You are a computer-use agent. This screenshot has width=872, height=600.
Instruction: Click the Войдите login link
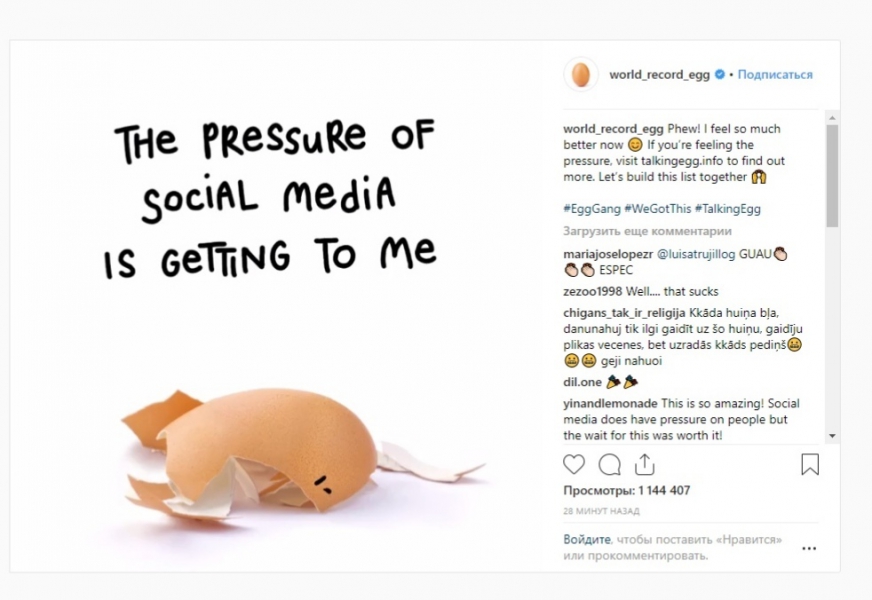pos(585,540)
